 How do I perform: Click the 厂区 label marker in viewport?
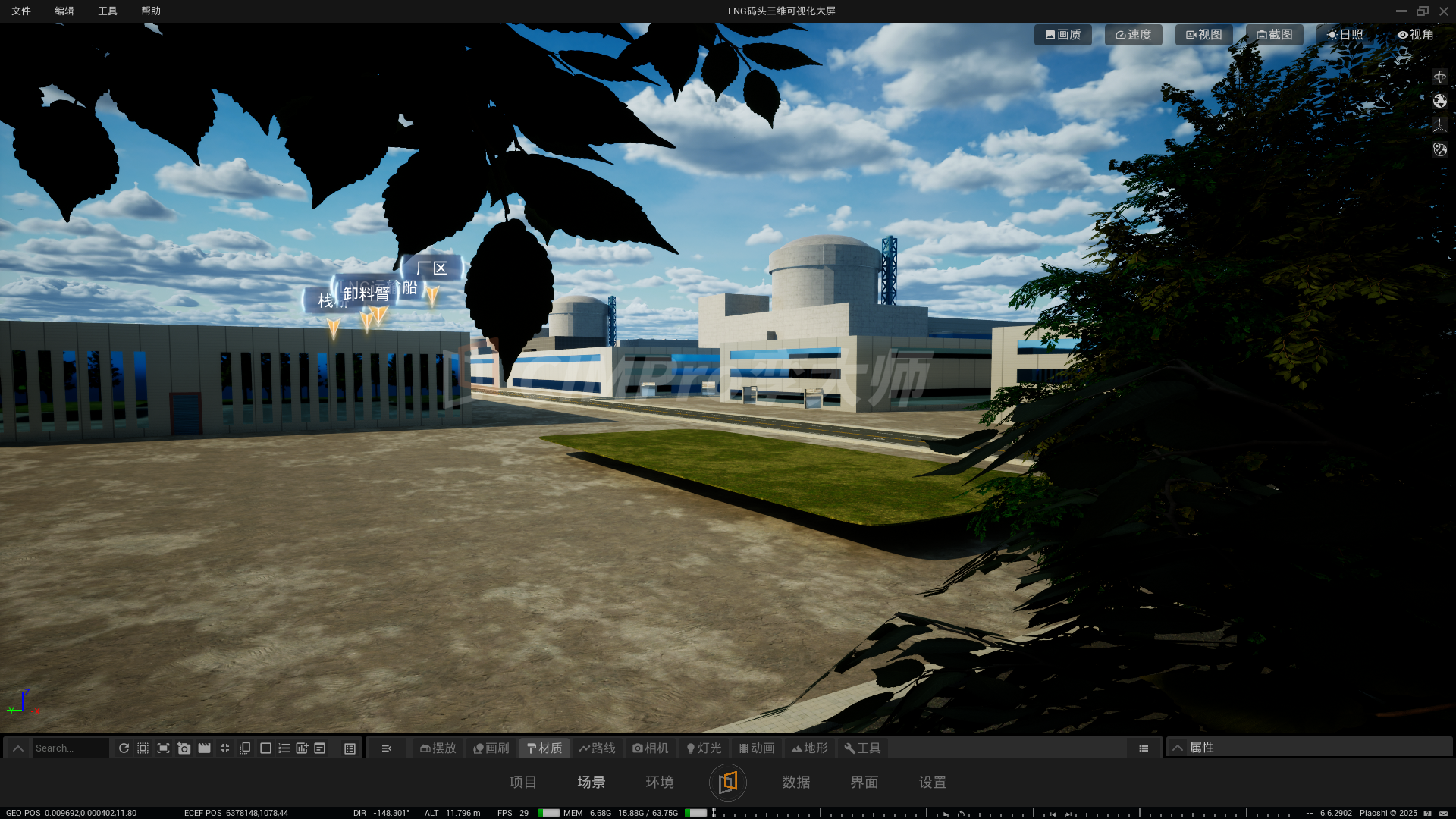click(431, 268)
